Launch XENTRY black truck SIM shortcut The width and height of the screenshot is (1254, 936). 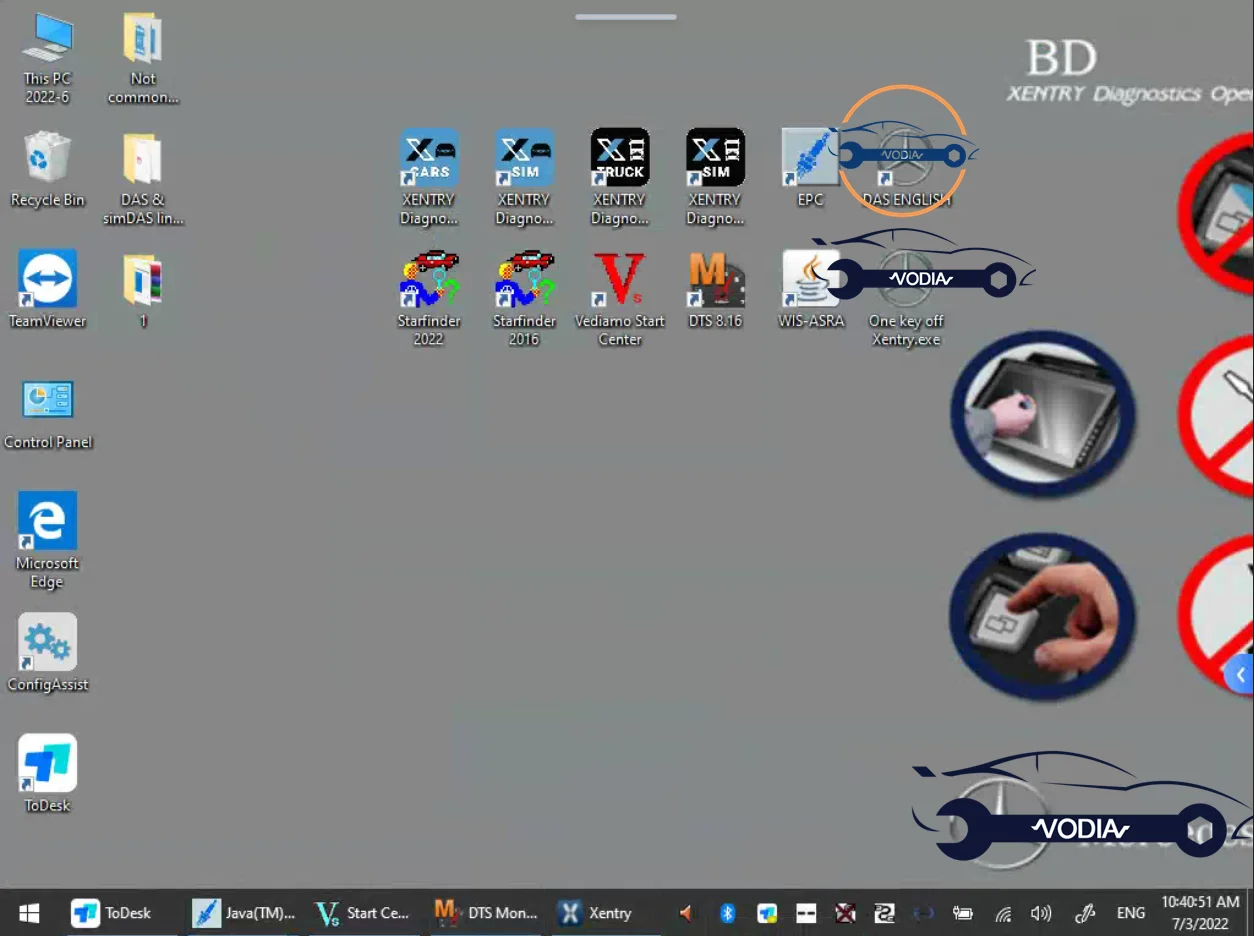(715, 177)
